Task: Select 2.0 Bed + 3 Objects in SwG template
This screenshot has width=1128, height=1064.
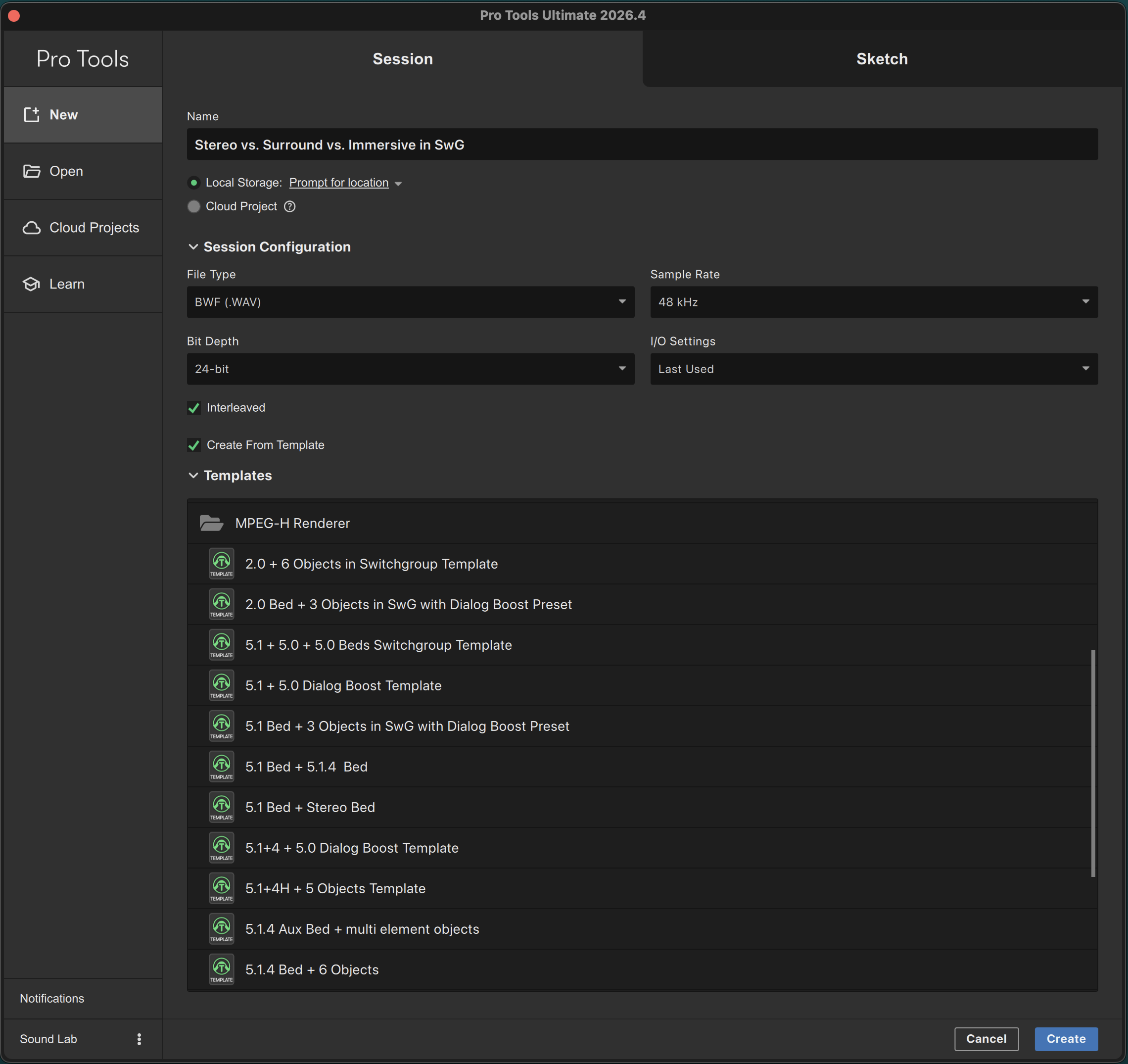Action: (642, 604)
